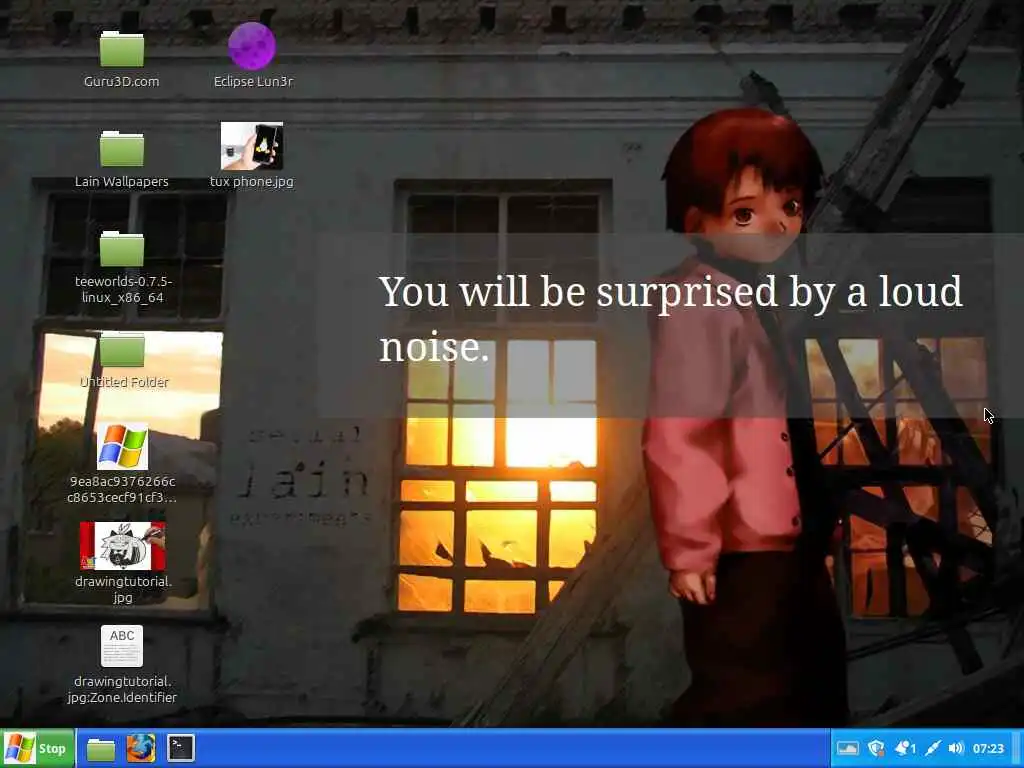The image size is (1024, 768).
Task: Select the Untitled Folder icon
Action: coord(121,349)
